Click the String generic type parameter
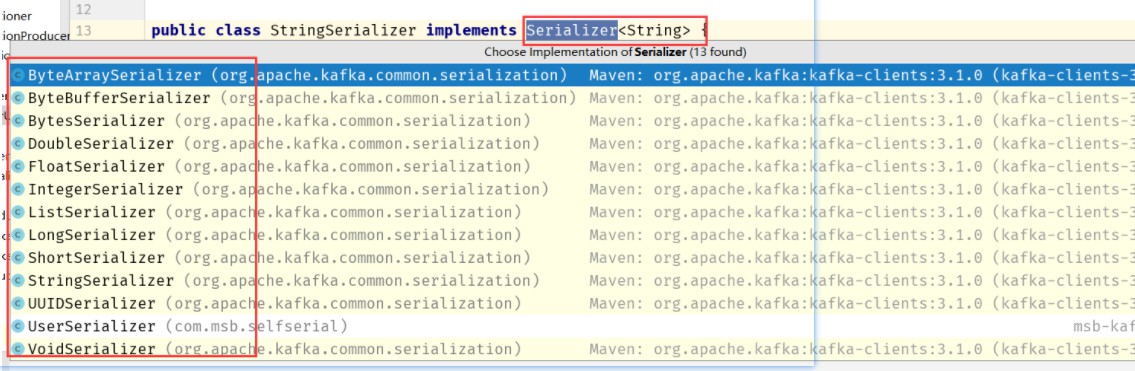1135x371 pixels. click(654, 30)
